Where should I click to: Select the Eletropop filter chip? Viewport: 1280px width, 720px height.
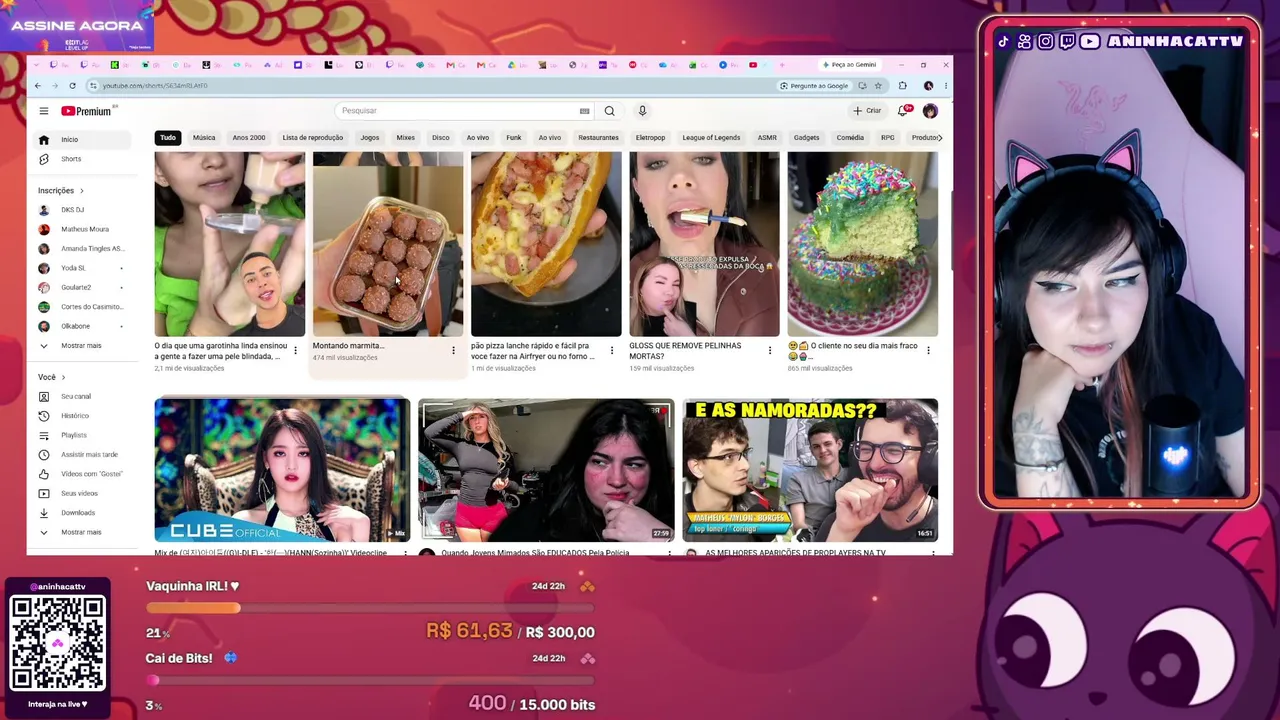pyautogui.click(x=650, y=138)
